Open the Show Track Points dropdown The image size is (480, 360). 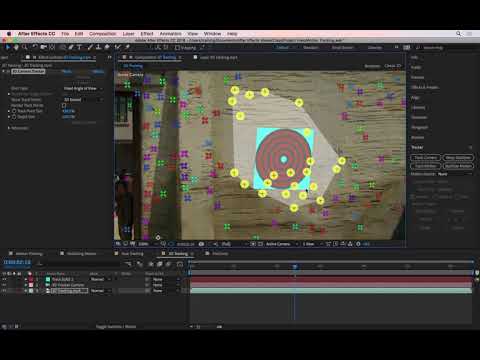83,100
